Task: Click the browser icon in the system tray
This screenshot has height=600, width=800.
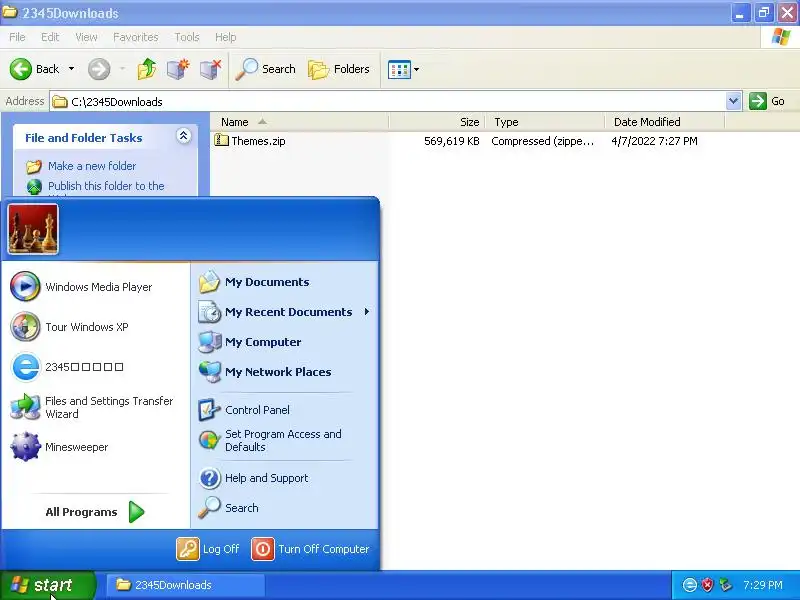Action: (x=689, y=585)
